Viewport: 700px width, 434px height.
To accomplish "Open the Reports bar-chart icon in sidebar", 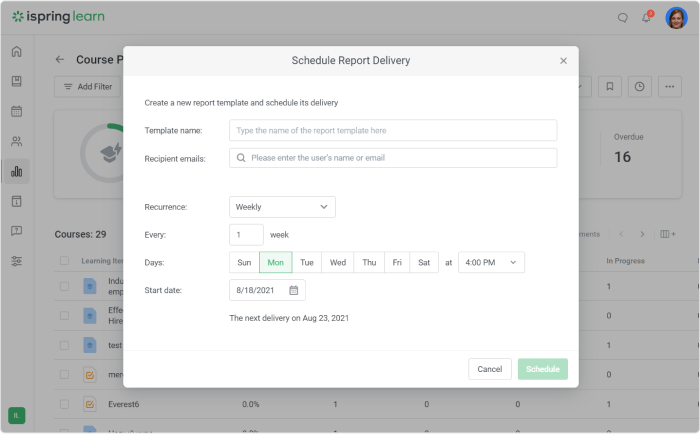I will click(17, 171).
